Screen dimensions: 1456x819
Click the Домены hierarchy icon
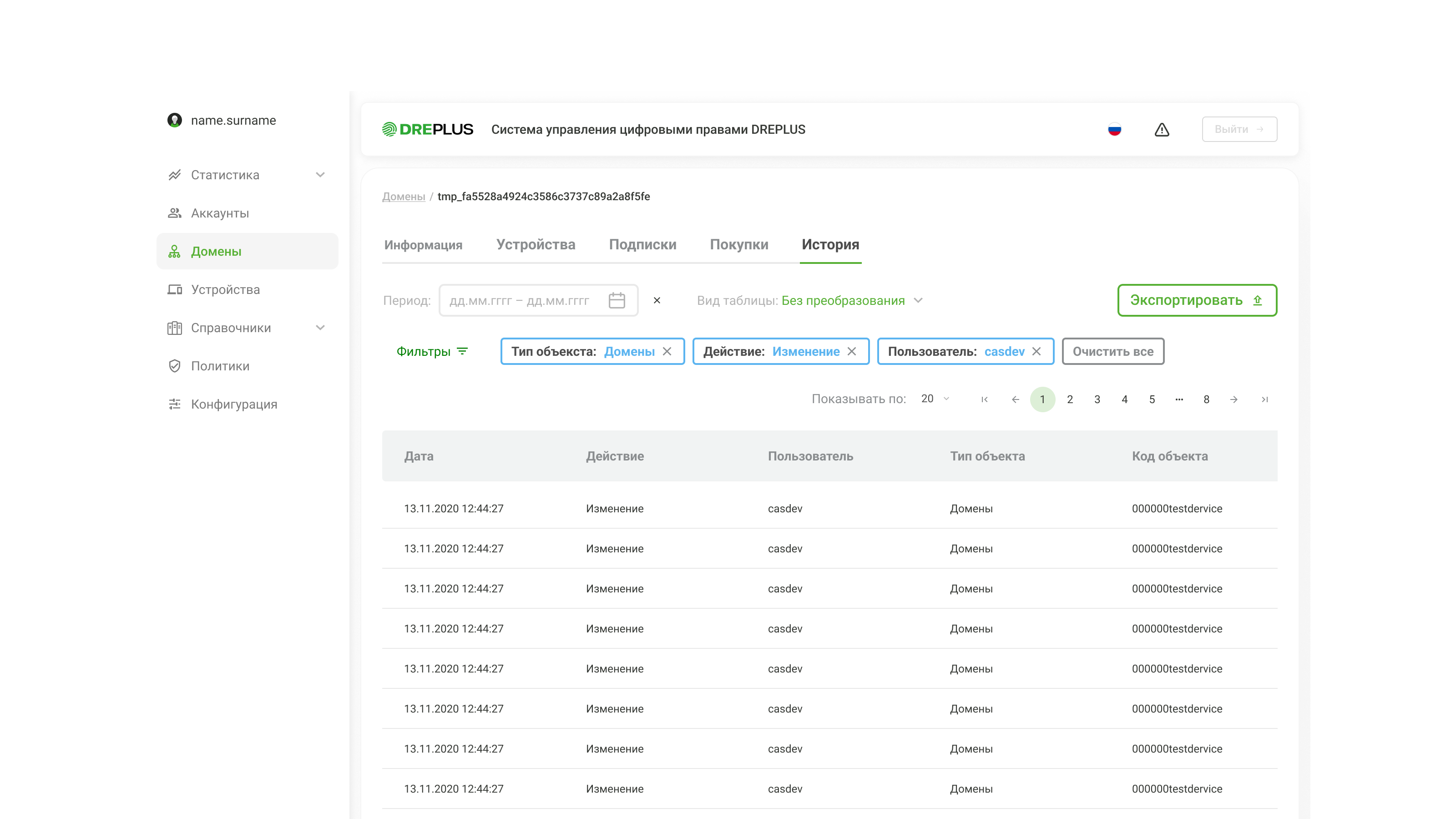click(x=175, y=252)
